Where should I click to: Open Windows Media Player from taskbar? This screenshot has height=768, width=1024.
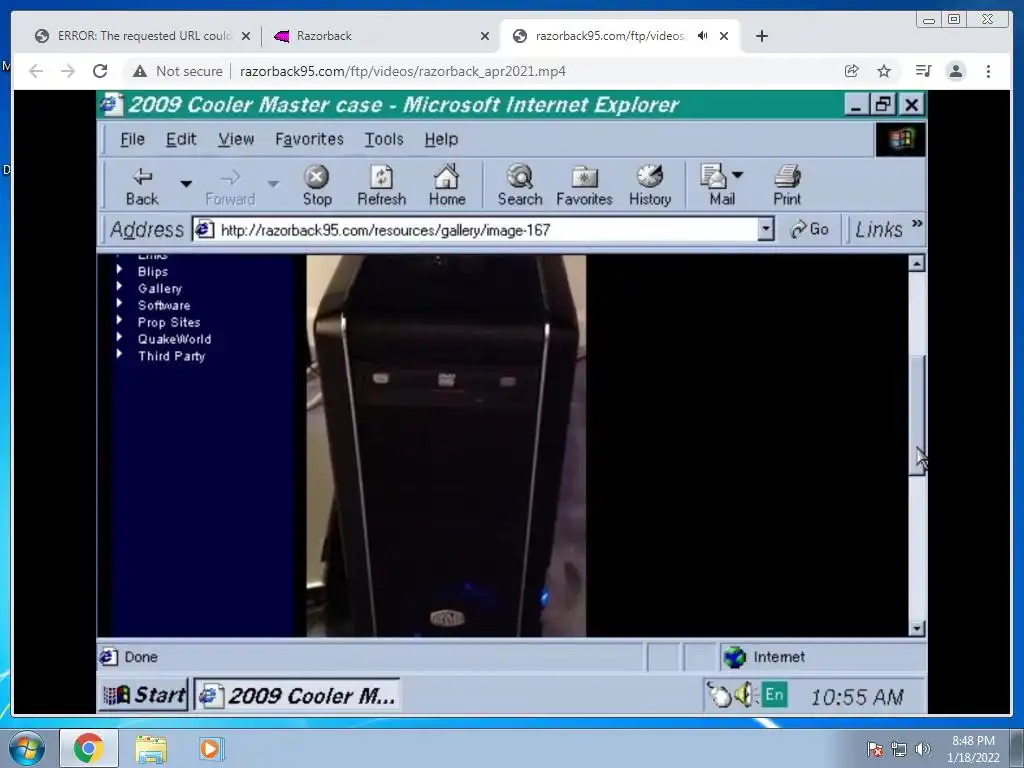pos(210,748)
